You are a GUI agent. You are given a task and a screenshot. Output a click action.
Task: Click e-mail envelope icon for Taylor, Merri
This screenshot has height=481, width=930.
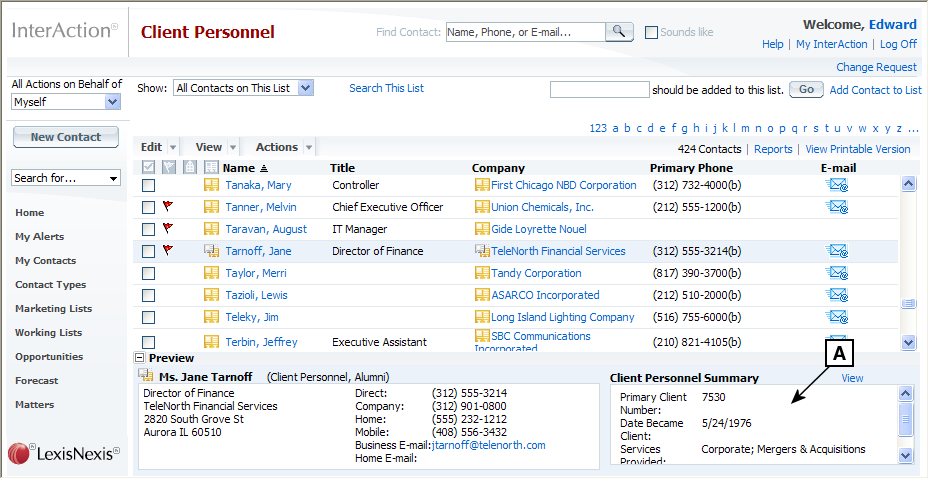(837, 273)
